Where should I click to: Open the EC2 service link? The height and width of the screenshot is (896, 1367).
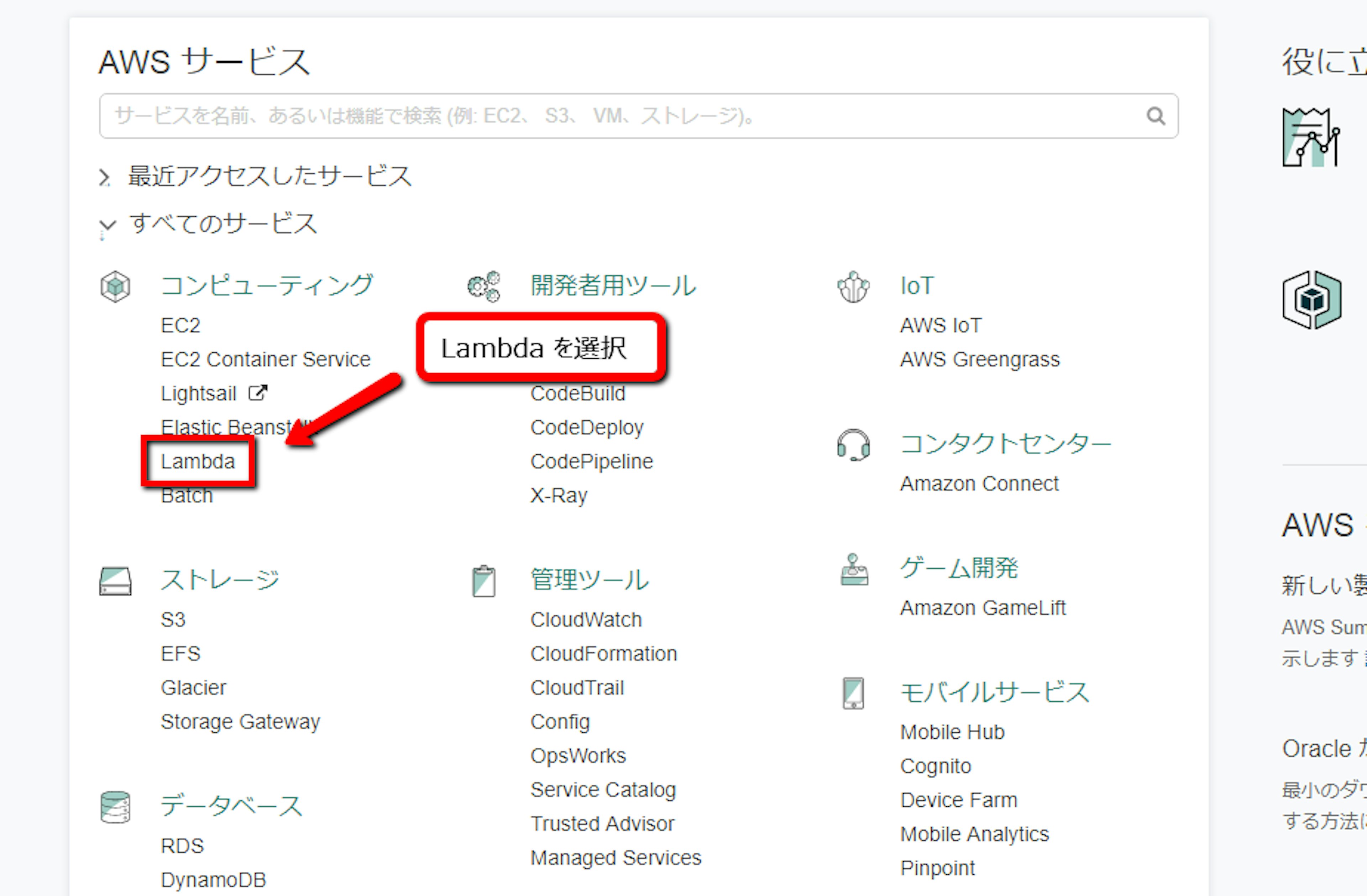tap(180, 326)
